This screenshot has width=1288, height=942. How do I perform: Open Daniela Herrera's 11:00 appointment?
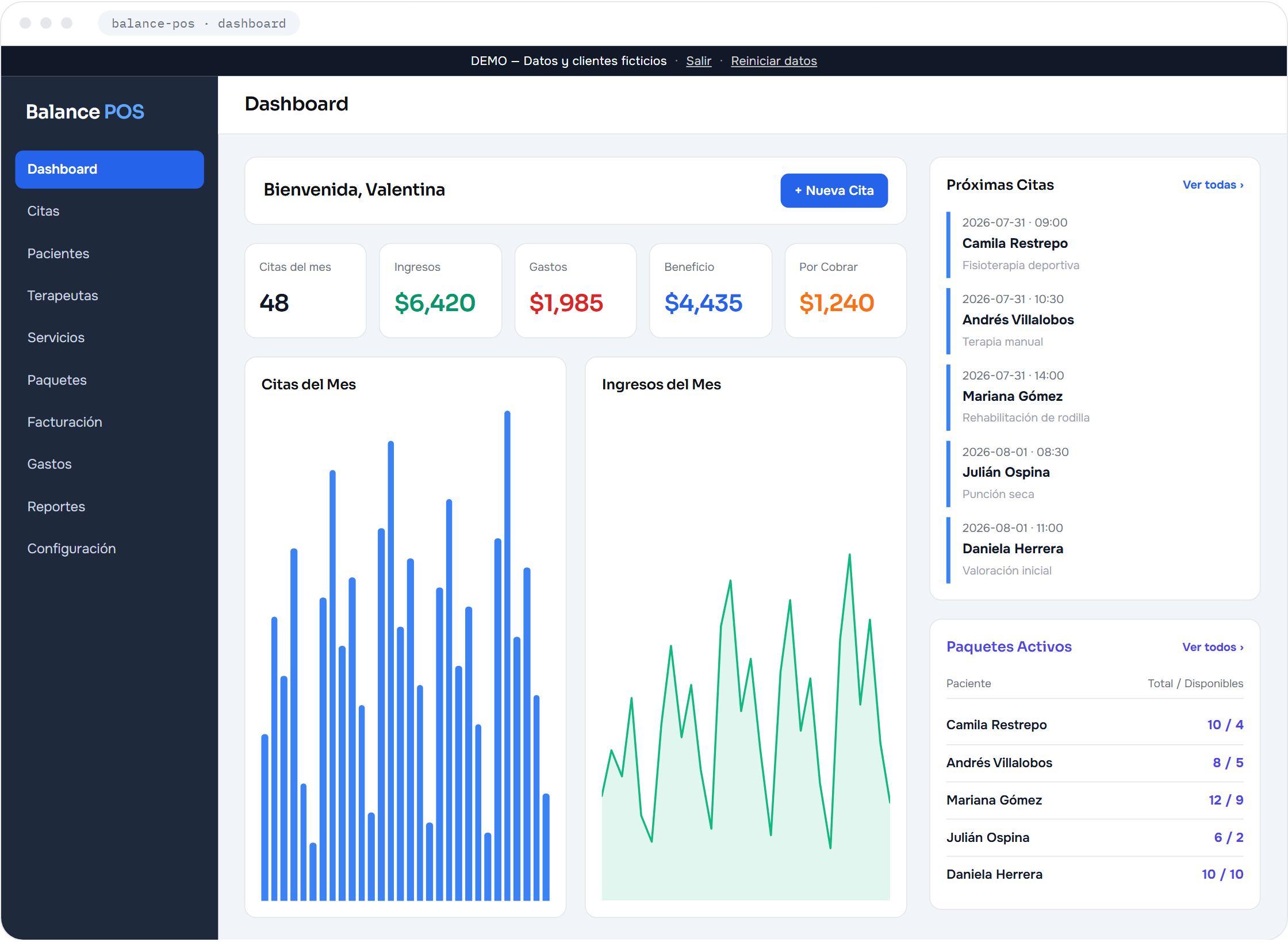pos(1094,550)
